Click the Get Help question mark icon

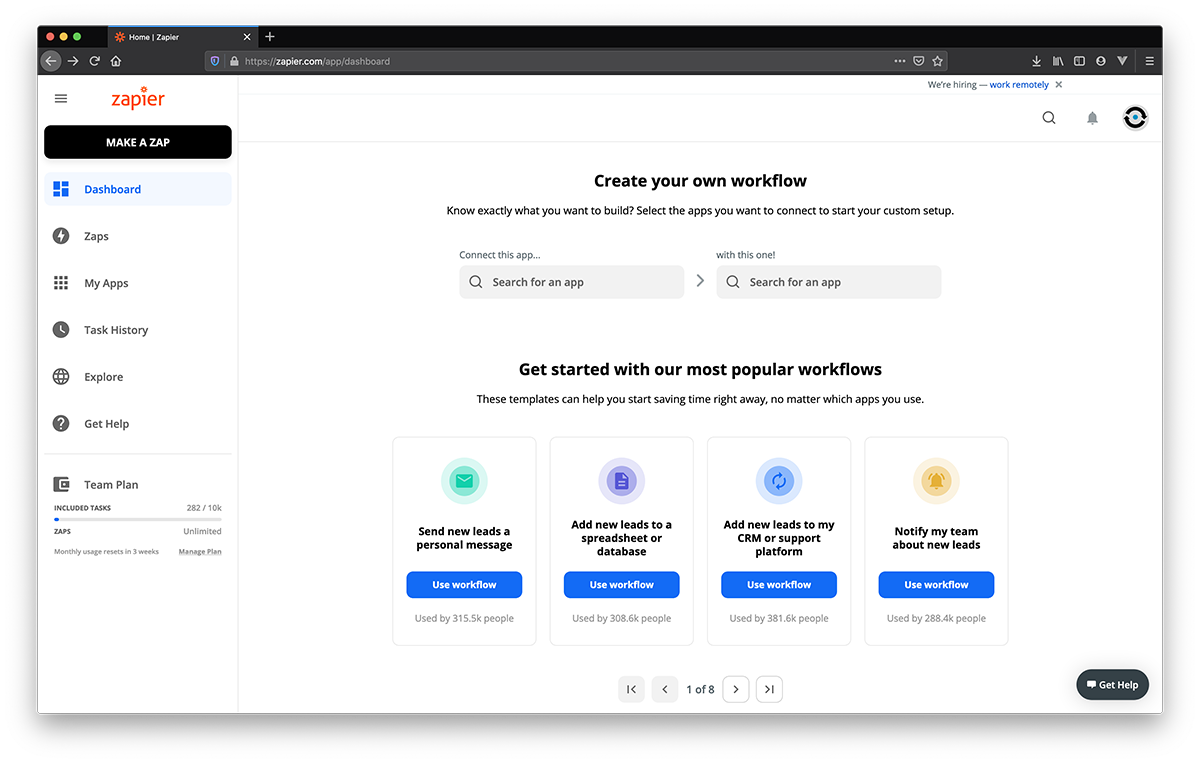point(61,424)
